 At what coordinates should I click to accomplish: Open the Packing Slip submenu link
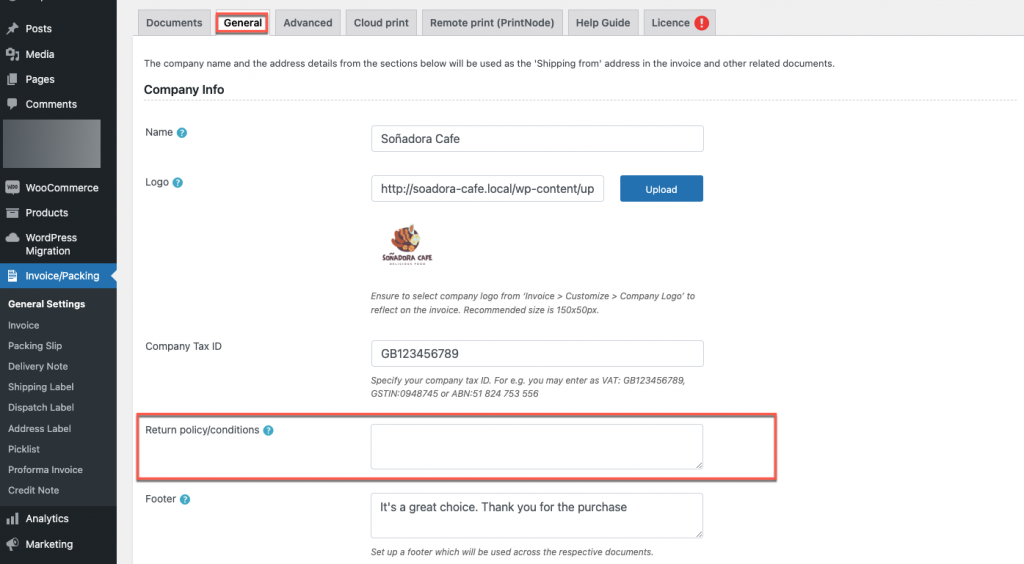coord(35,346)
